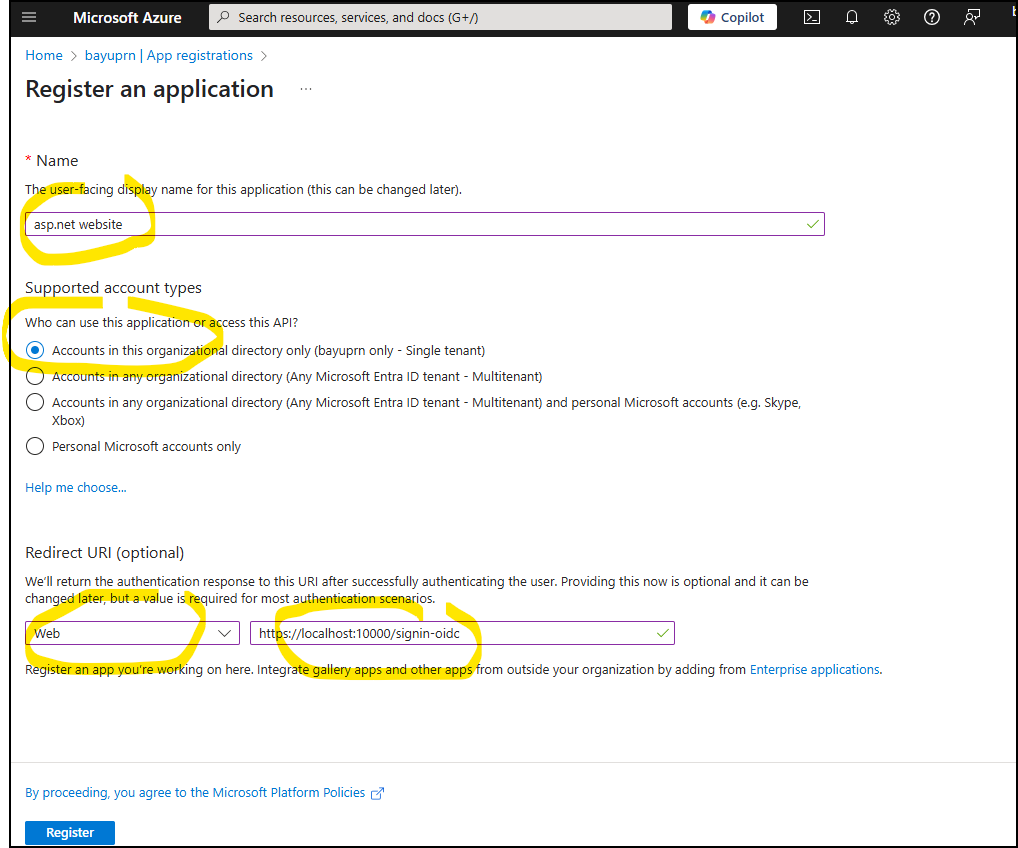Open the Help question mark icon
This screenshot has width=1018, height=848.
coord(932,17)
